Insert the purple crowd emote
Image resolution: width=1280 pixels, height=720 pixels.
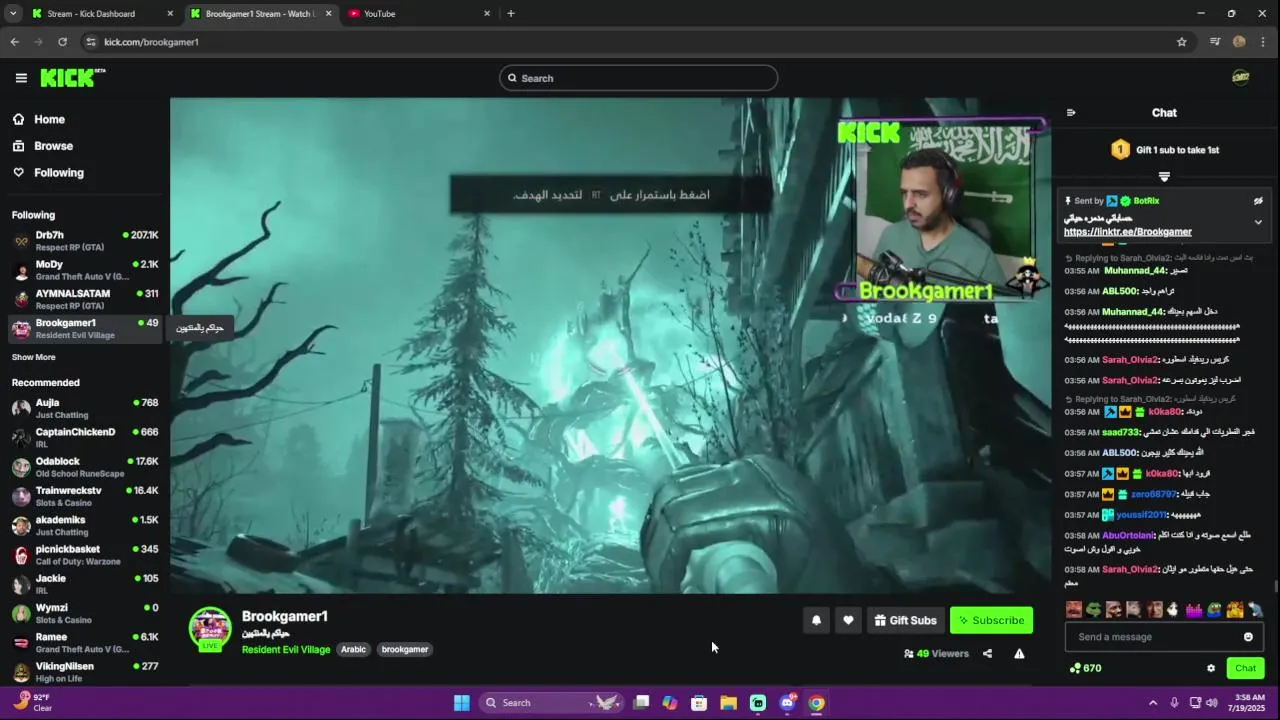click(1194, 609)
